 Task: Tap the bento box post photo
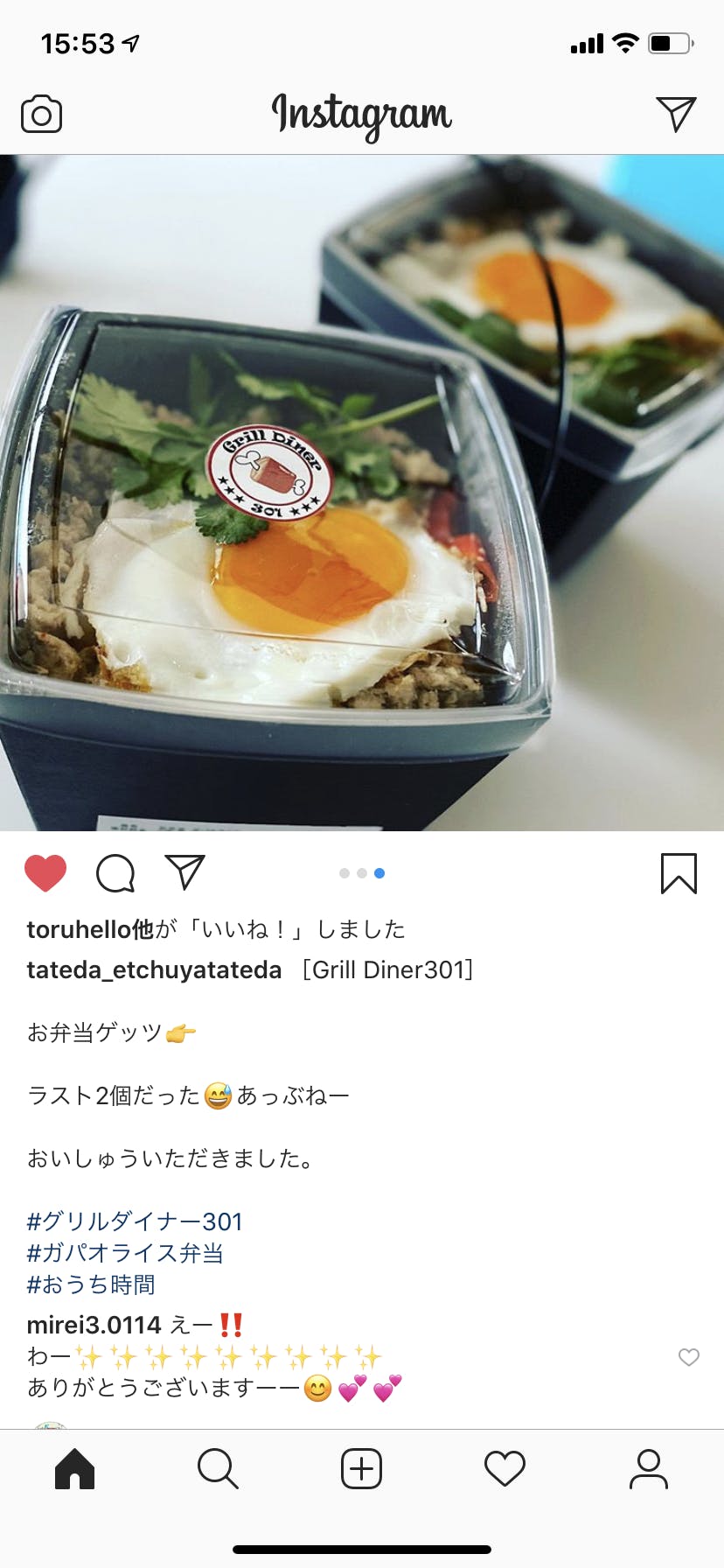click(x=362, y=493)
